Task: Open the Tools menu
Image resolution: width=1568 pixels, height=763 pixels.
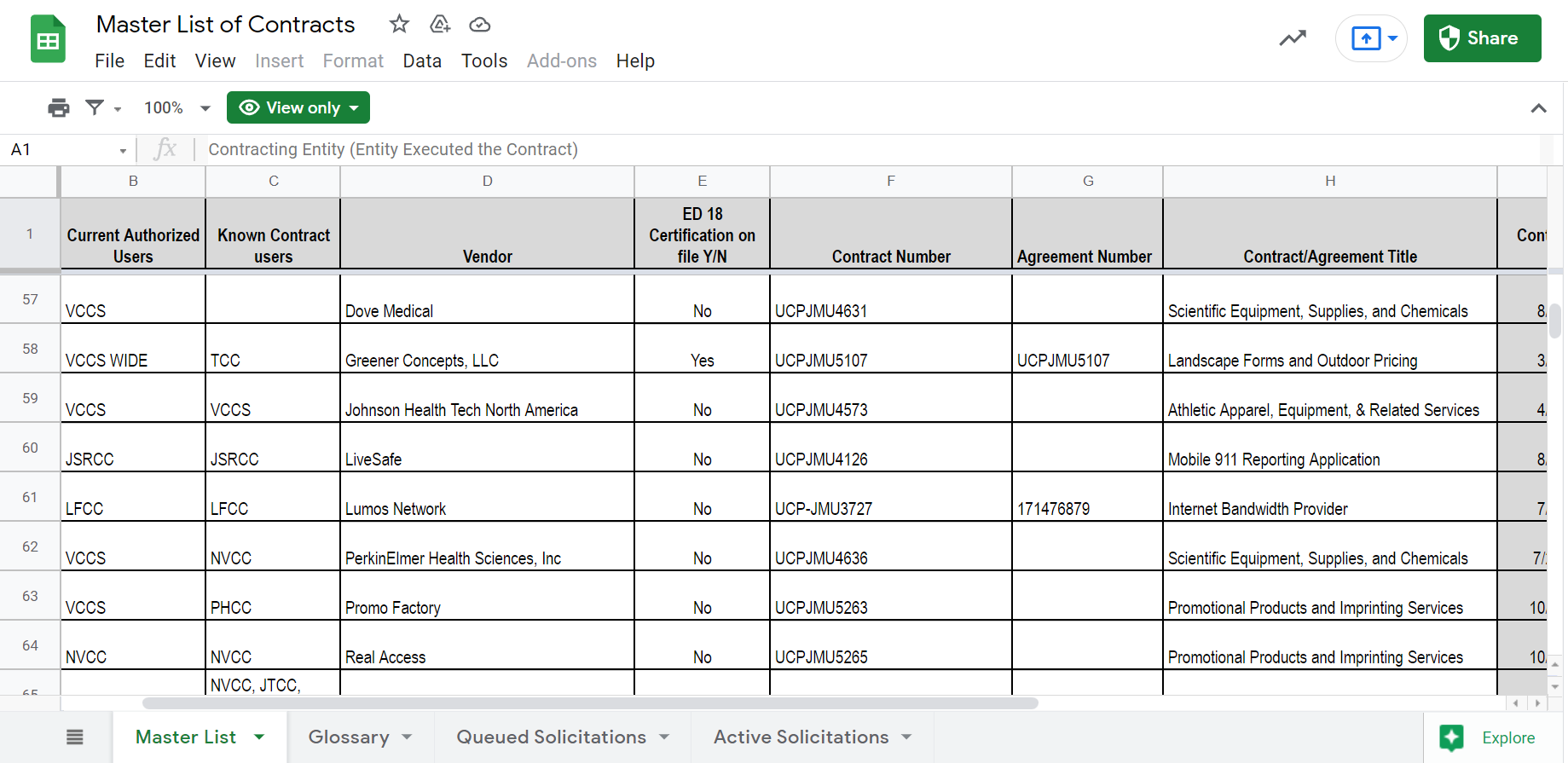Action: pyautogui.click(x=484, y=61)
